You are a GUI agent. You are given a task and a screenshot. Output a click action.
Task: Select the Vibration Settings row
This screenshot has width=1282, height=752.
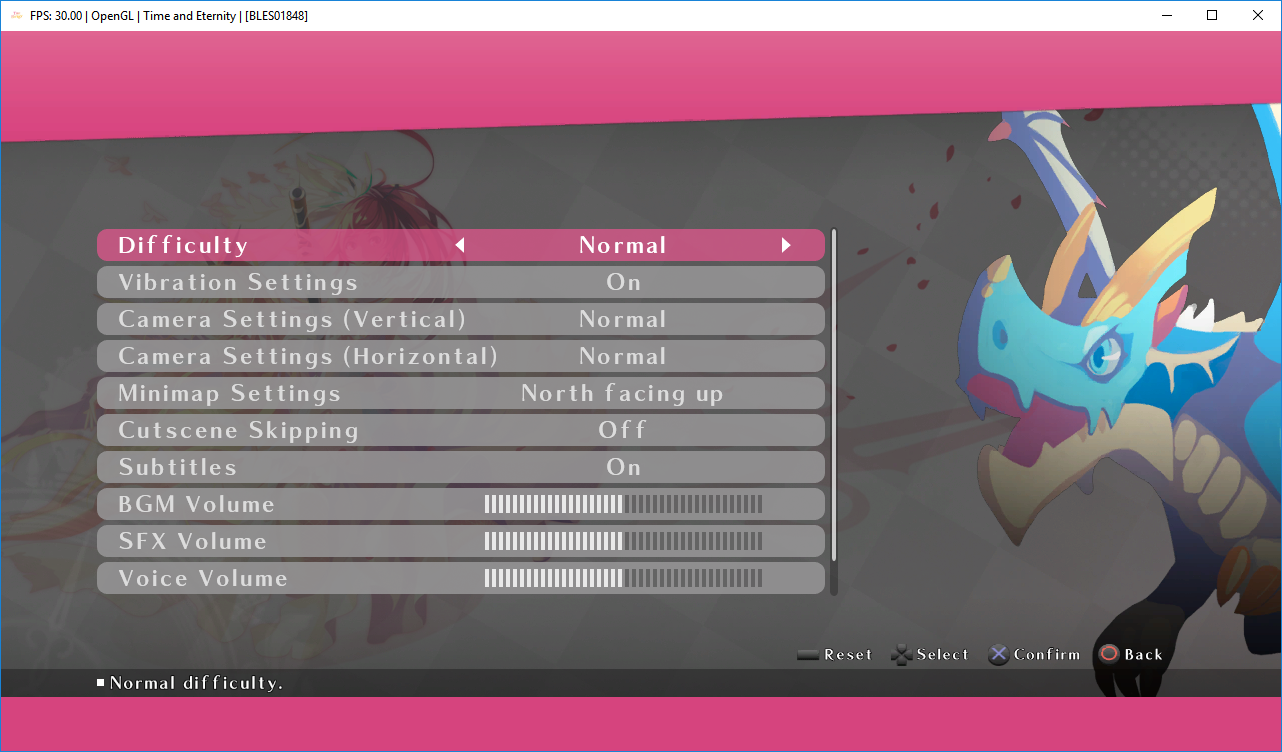tap(461, 282)
